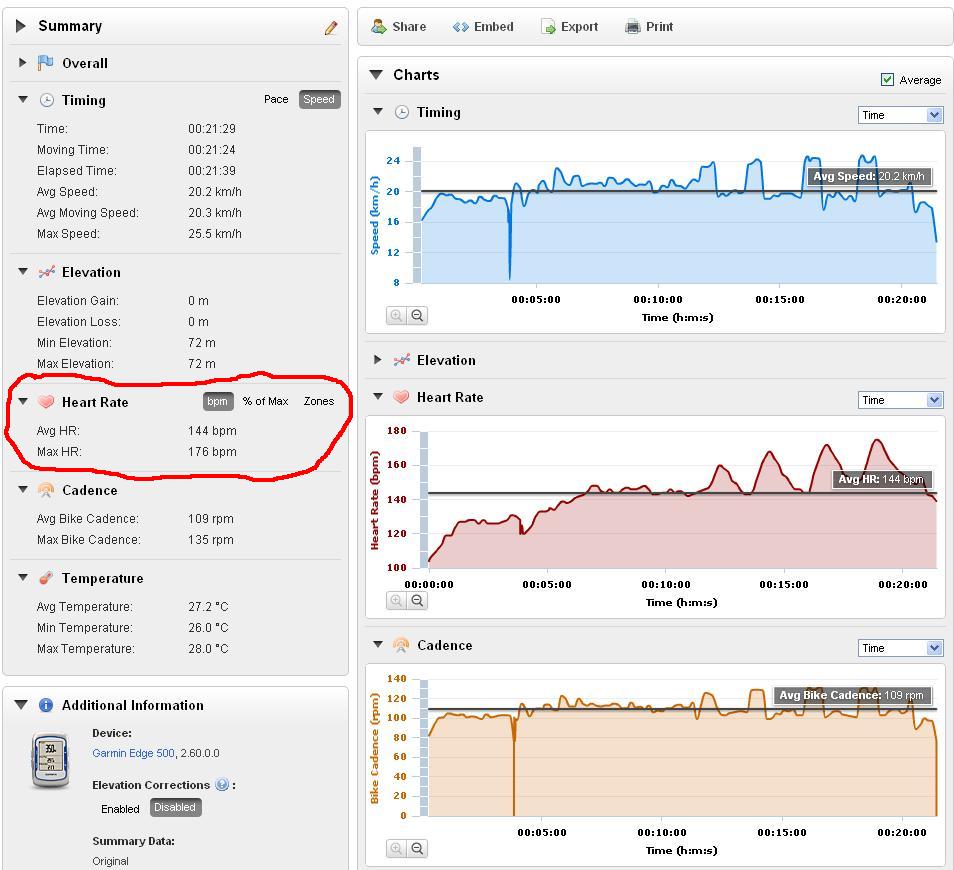
Task: Zoom out on the Cadence chart
Action: pos(417,848)
